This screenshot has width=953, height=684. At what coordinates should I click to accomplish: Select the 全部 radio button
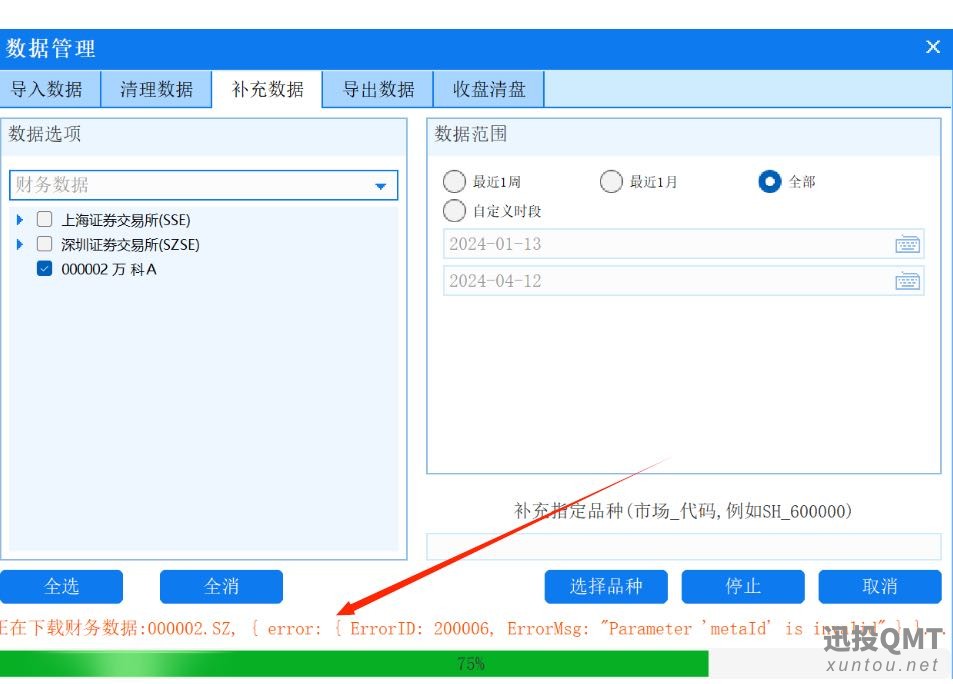769,181
